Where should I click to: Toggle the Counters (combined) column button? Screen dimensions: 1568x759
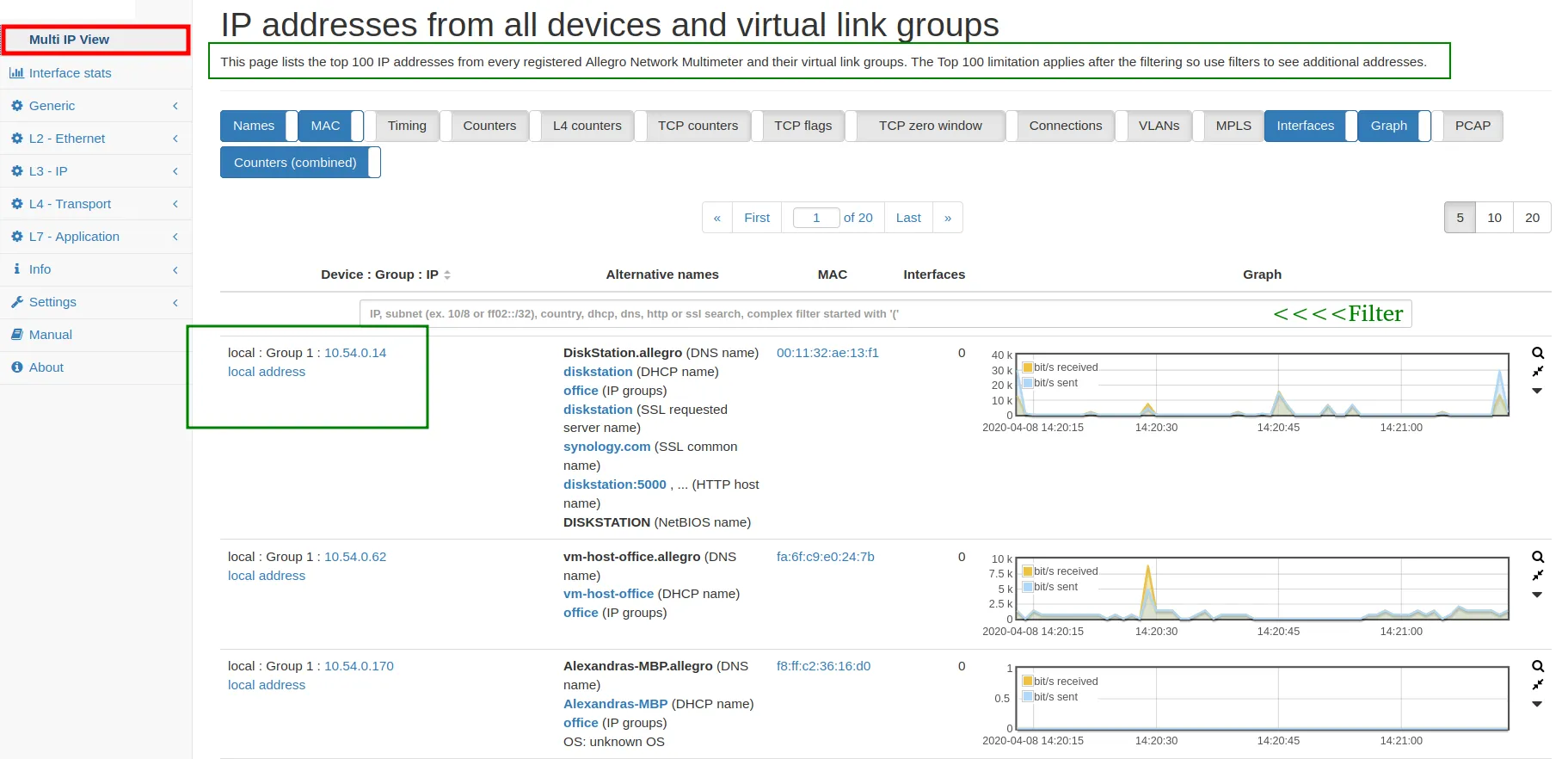295,163
